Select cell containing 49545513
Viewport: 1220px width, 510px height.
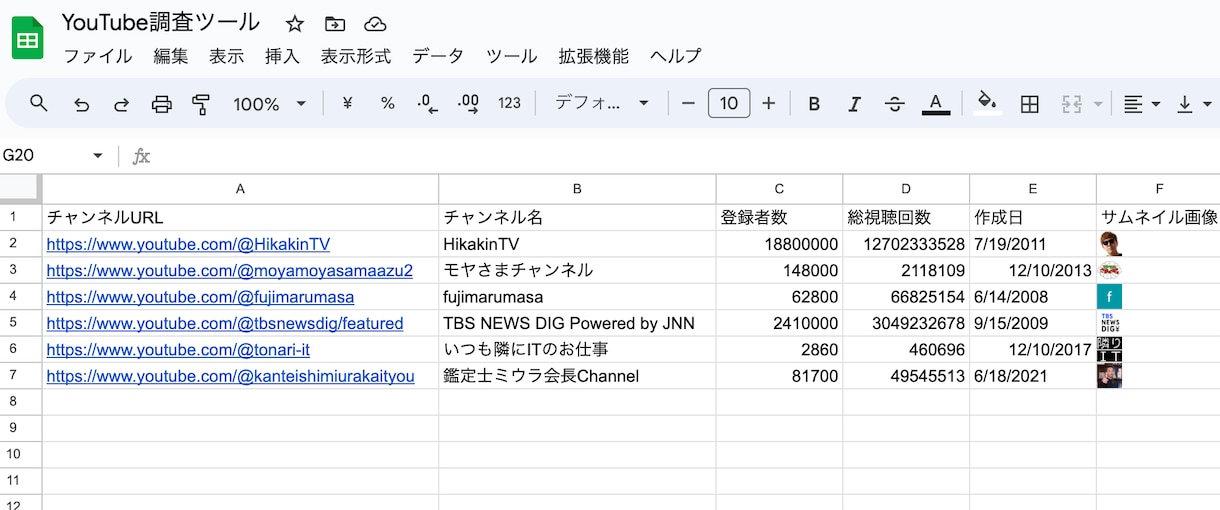click(906, 376)
